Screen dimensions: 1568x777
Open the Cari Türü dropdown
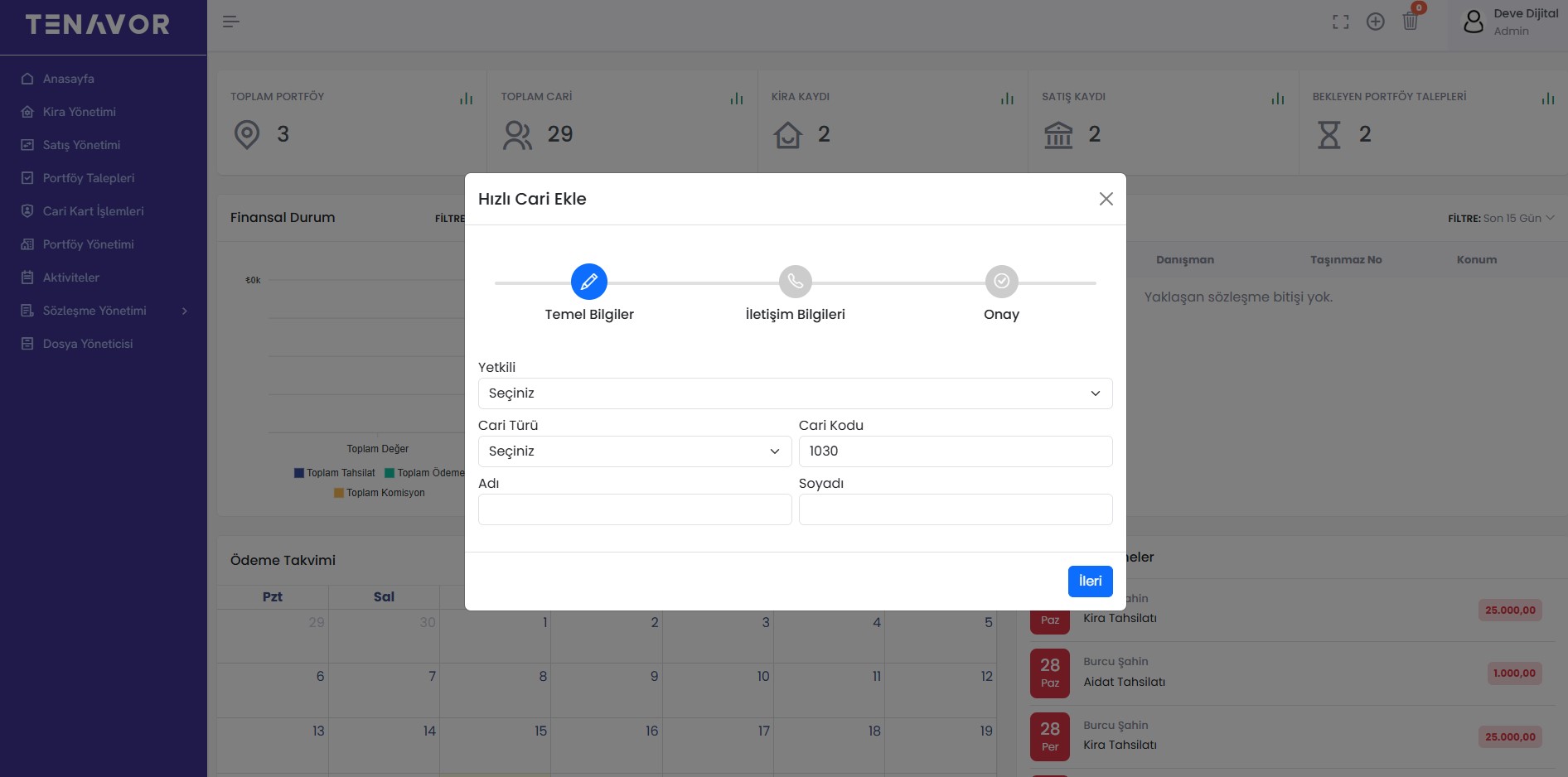point(634,451)
